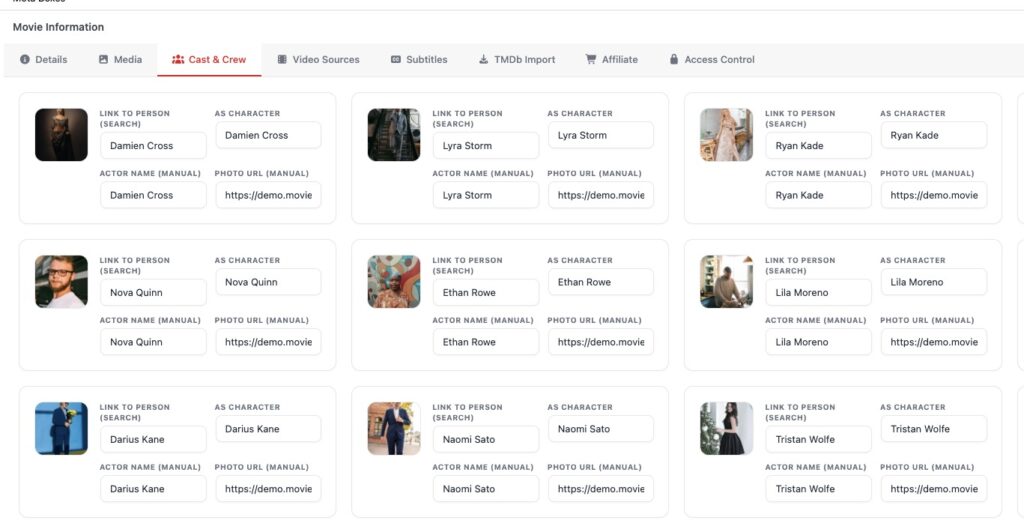The width and height of the screenshot is (1024, 526).
Task: Focus As Character field for Darius Kane
Action: click(x=268, y=429)
